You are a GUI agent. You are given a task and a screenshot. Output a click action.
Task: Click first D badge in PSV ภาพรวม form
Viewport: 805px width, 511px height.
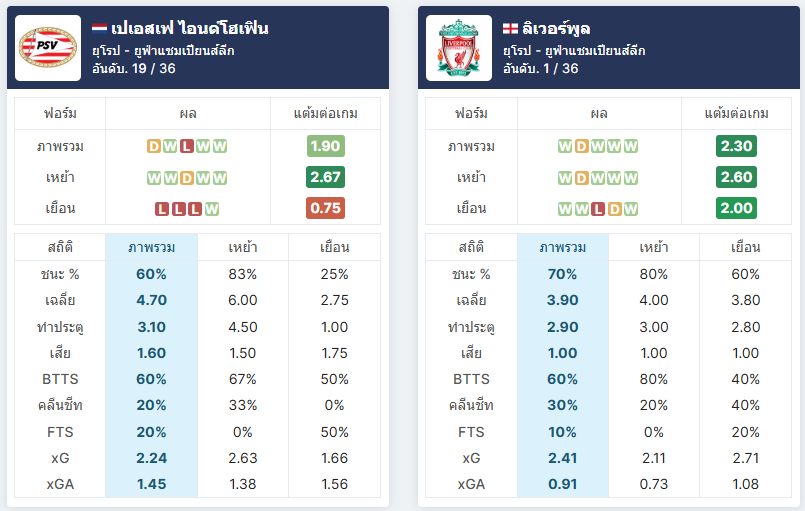(x=154, y=146)
